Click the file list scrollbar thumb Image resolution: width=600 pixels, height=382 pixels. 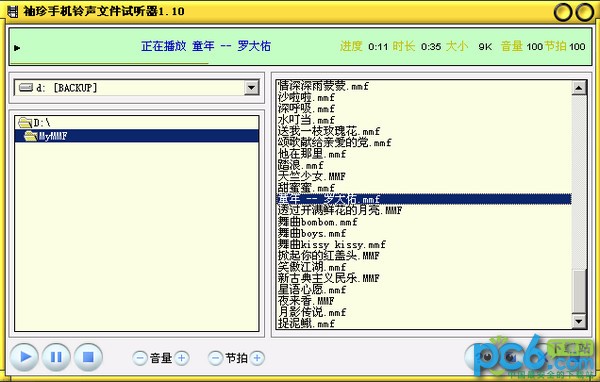(x=579, y=291)
